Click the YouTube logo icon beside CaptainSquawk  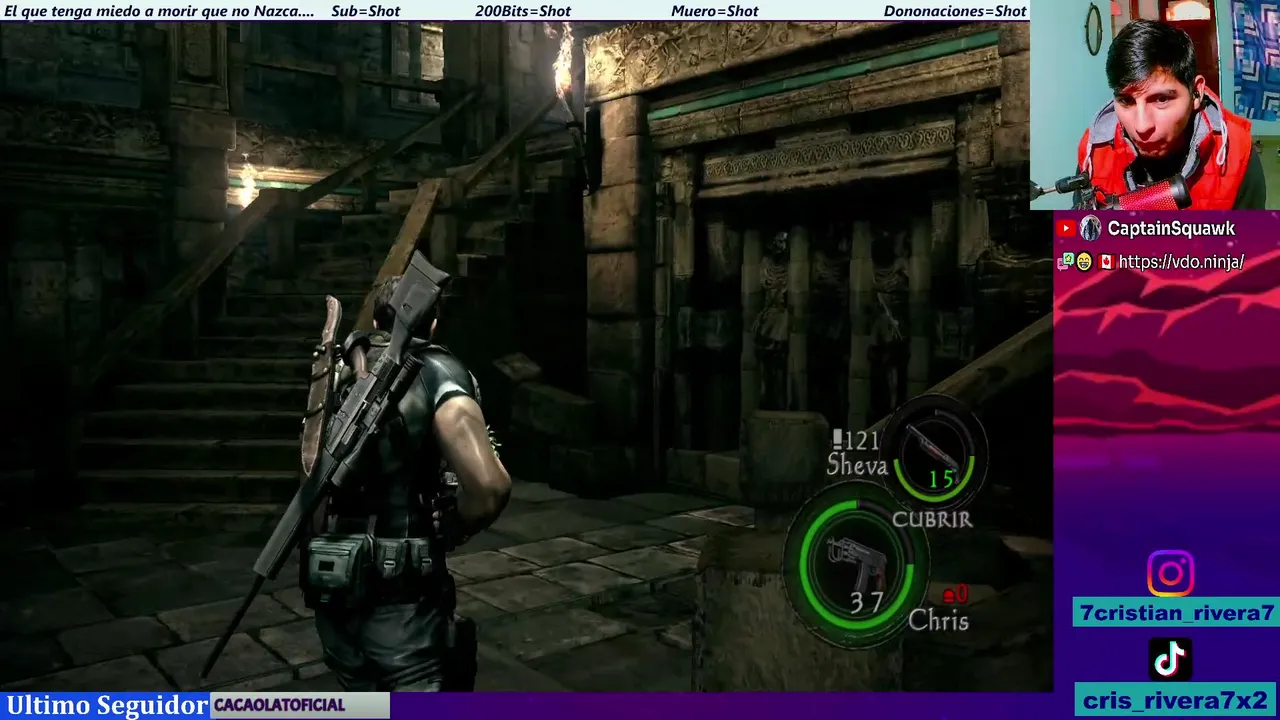click(1066, 229)
